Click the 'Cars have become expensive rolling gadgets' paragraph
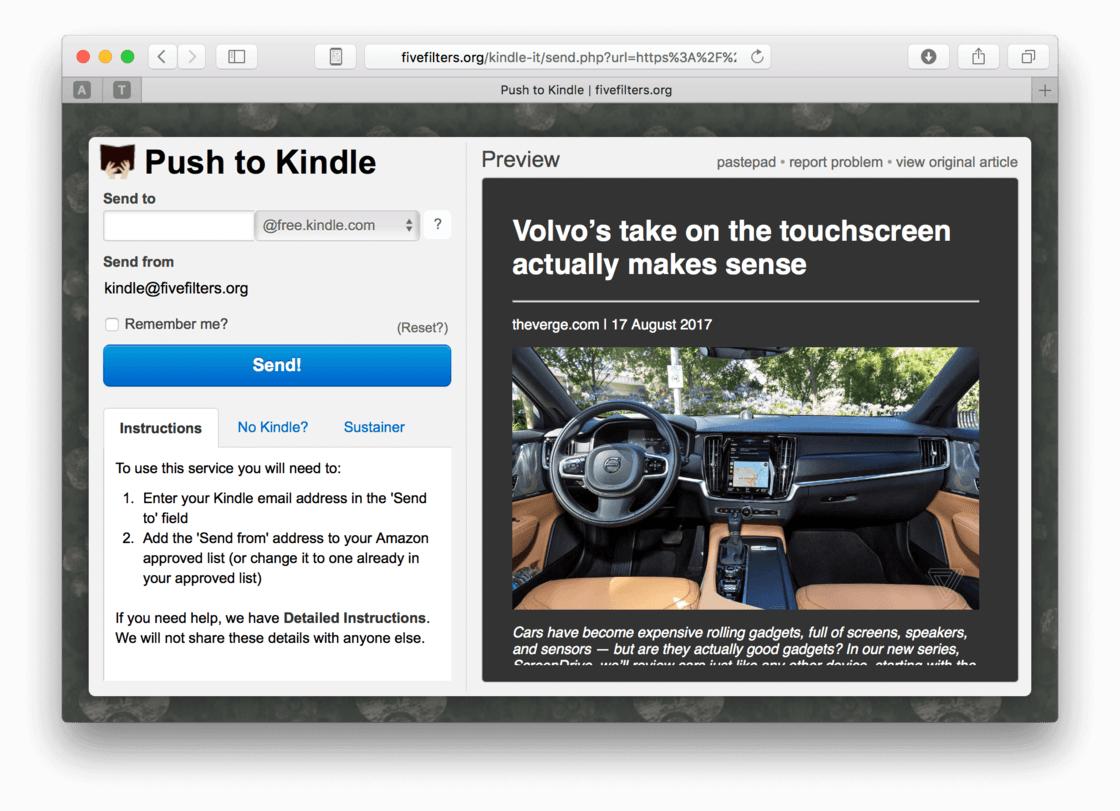This screenshot has height=811, width=1120. 745,645
